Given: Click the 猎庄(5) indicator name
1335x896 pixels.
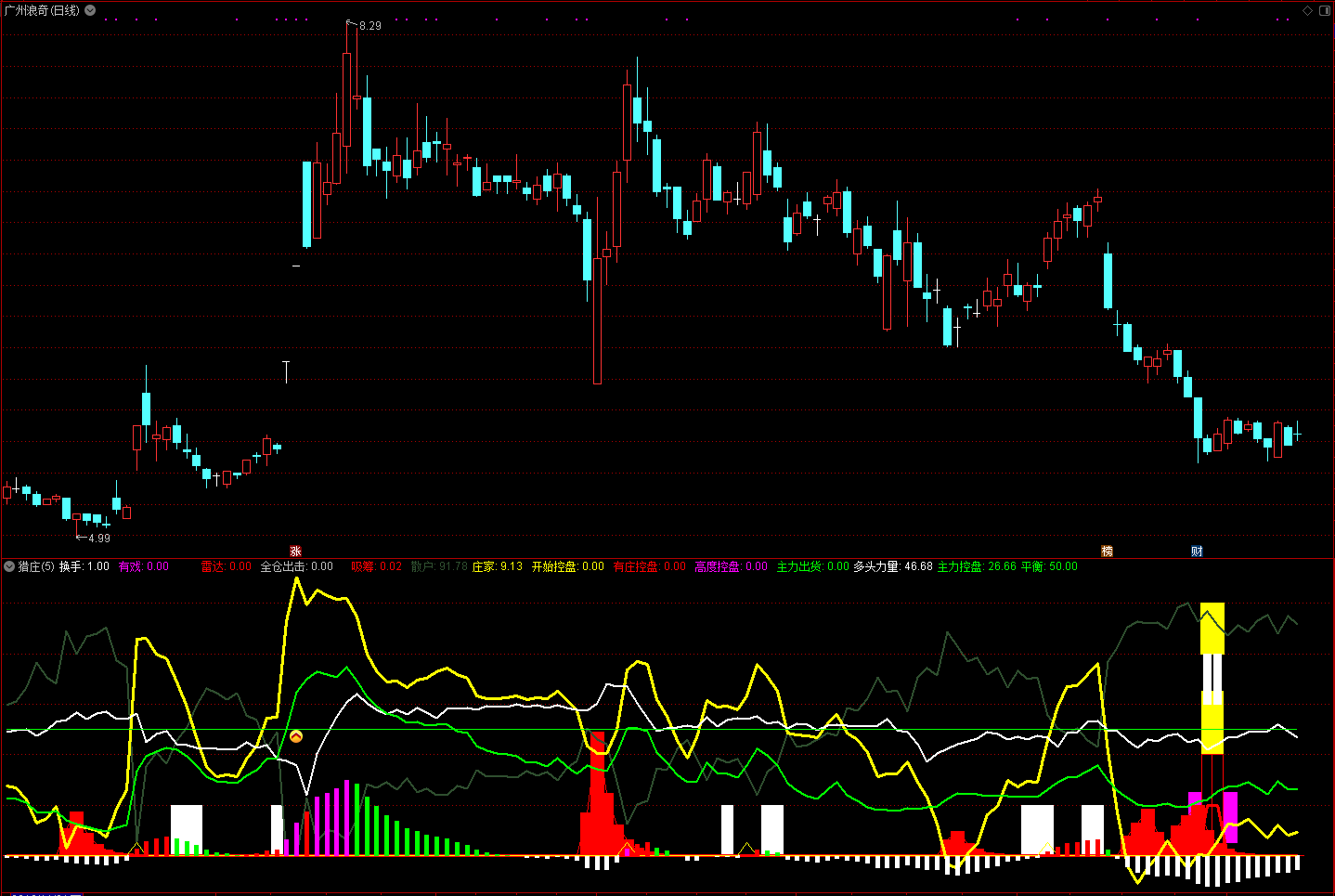Looking at the screenshot, I should (36, 566).
